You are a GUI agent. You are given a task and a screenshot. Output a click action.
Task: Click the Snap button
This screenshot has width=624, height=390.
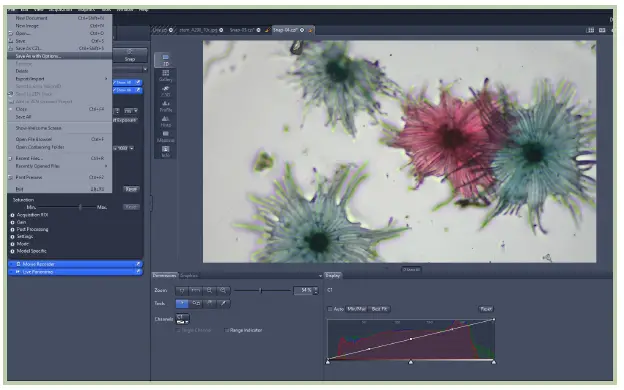pyautogui.click(x=130, y=56)
